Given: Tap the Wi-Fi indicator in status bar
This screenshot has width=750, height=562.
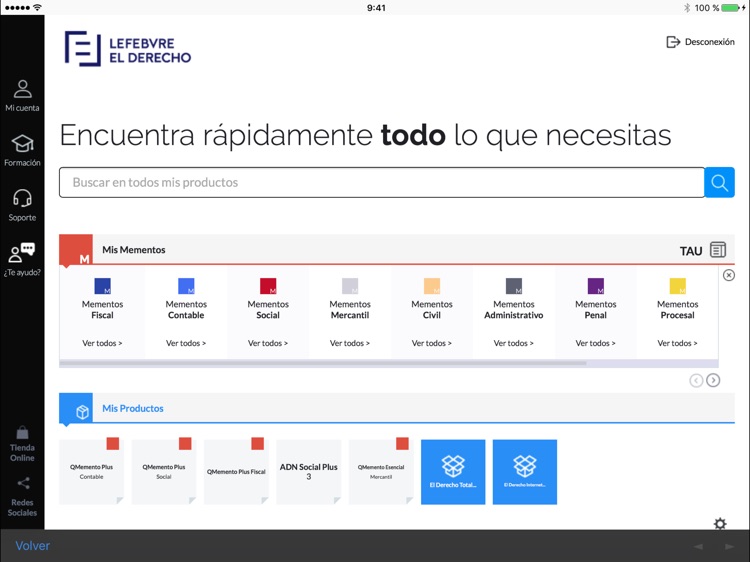Looking at the screenshot, I should (37, 8).
